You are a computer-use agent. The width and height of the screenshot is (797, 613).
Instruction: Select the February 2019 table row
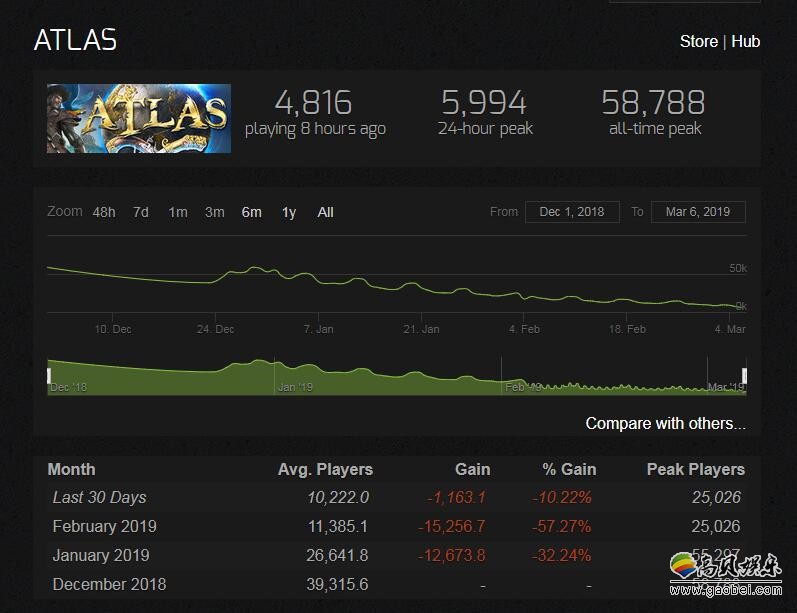tap(104, 526)
